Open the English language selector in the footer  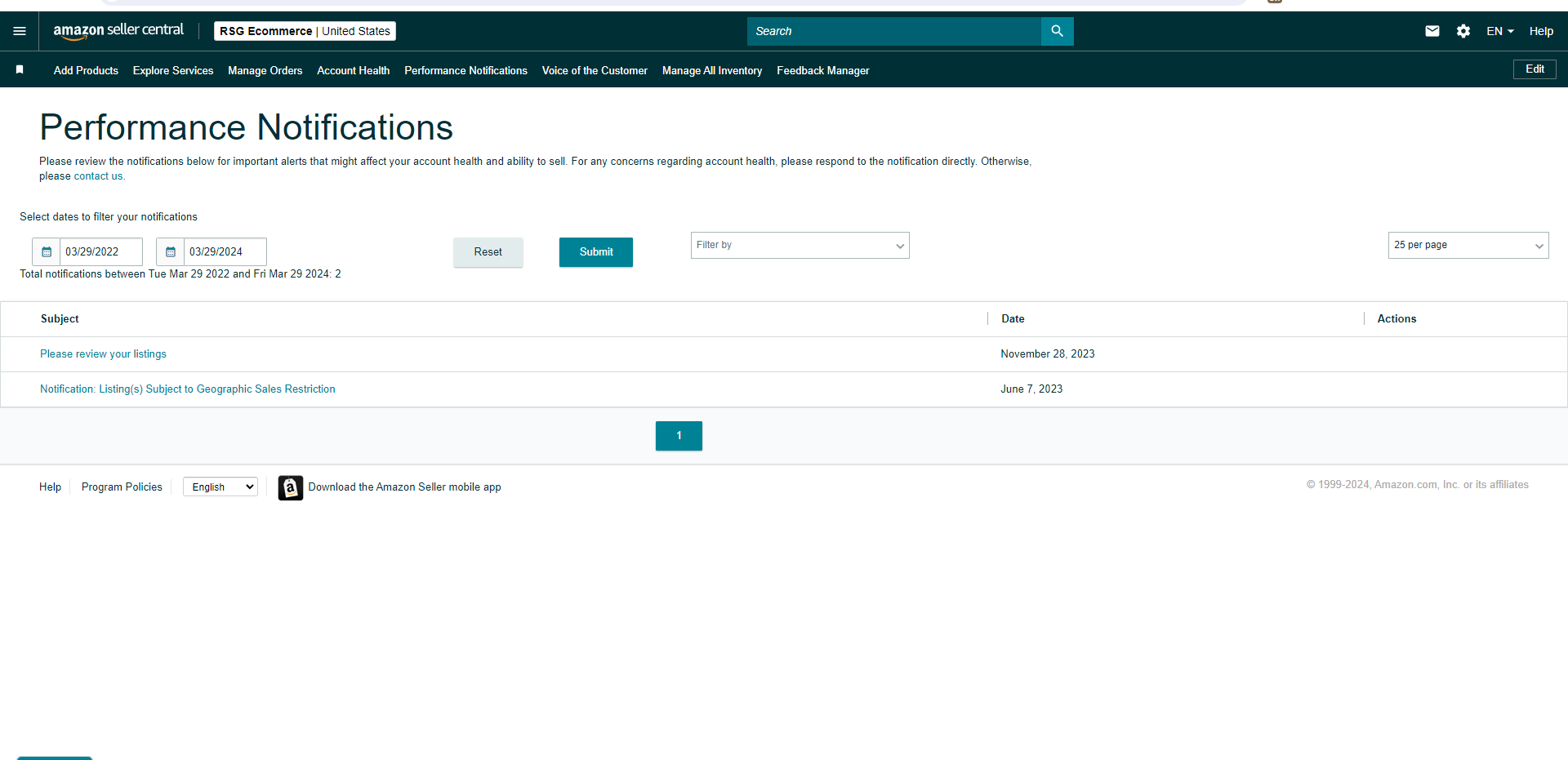[x=220, y=487]
